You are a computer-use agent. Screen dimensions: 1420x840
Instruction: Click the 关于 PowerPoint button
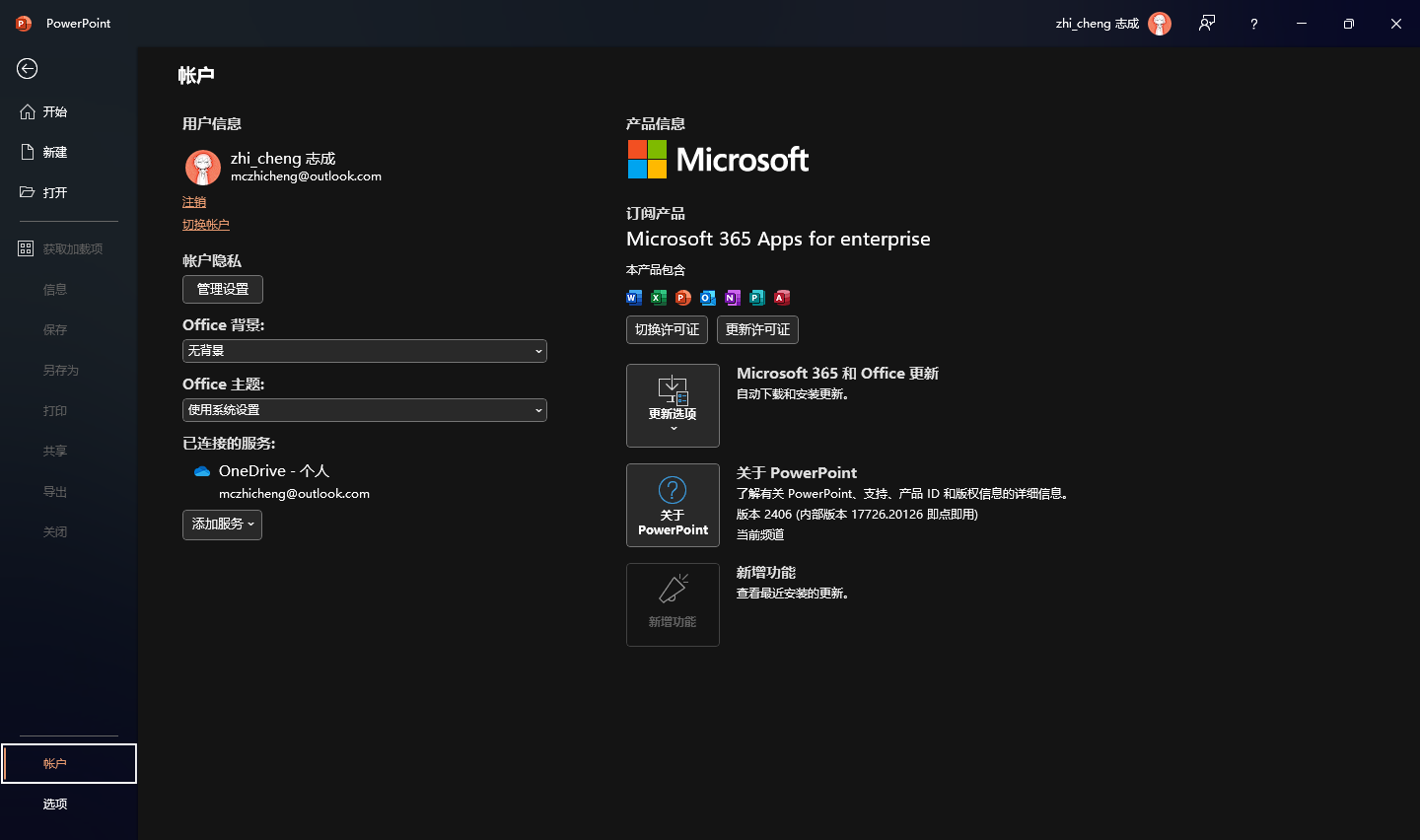[673, 505]
